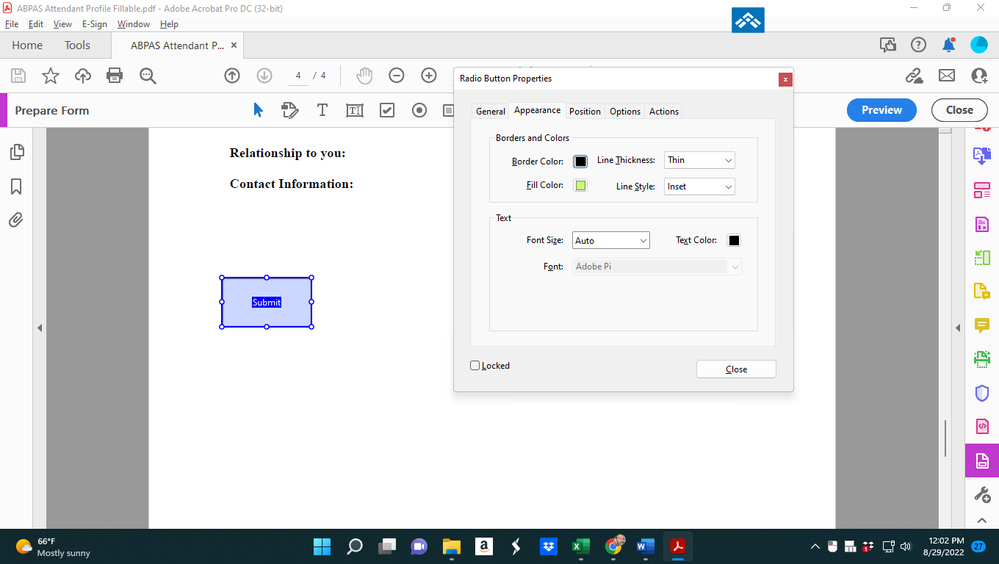Image resolution: width=999 pixels, height=564 pixels.
Task: Open the Attachments paperclip panel
Action: (16, 220)
